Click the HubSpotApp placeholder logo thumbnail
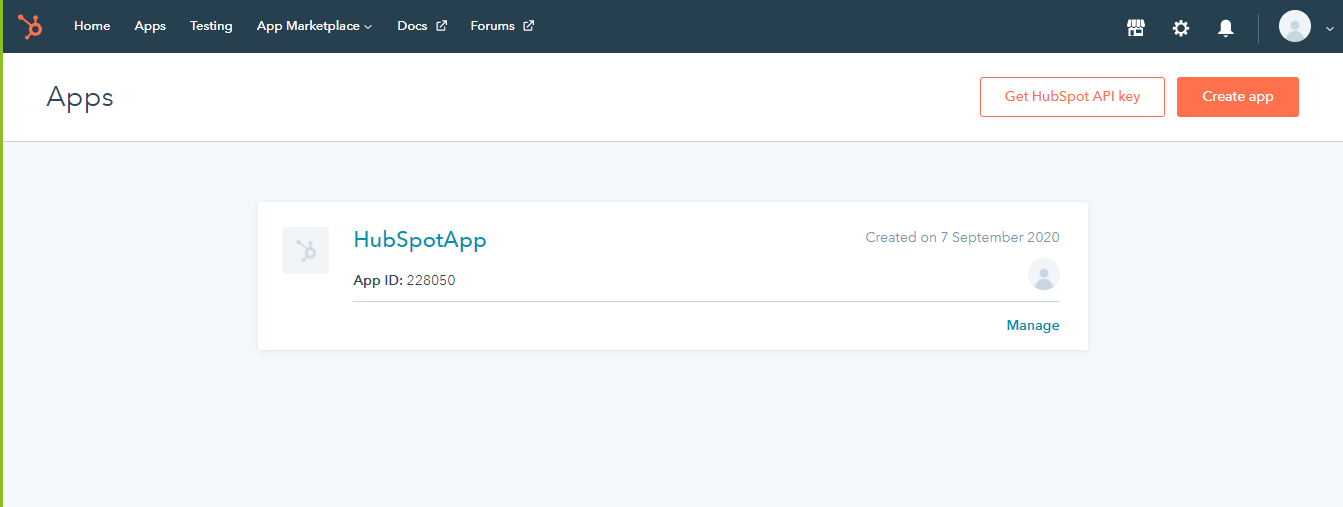Viewport: 1343px width, 507px height. pos(305,250)
